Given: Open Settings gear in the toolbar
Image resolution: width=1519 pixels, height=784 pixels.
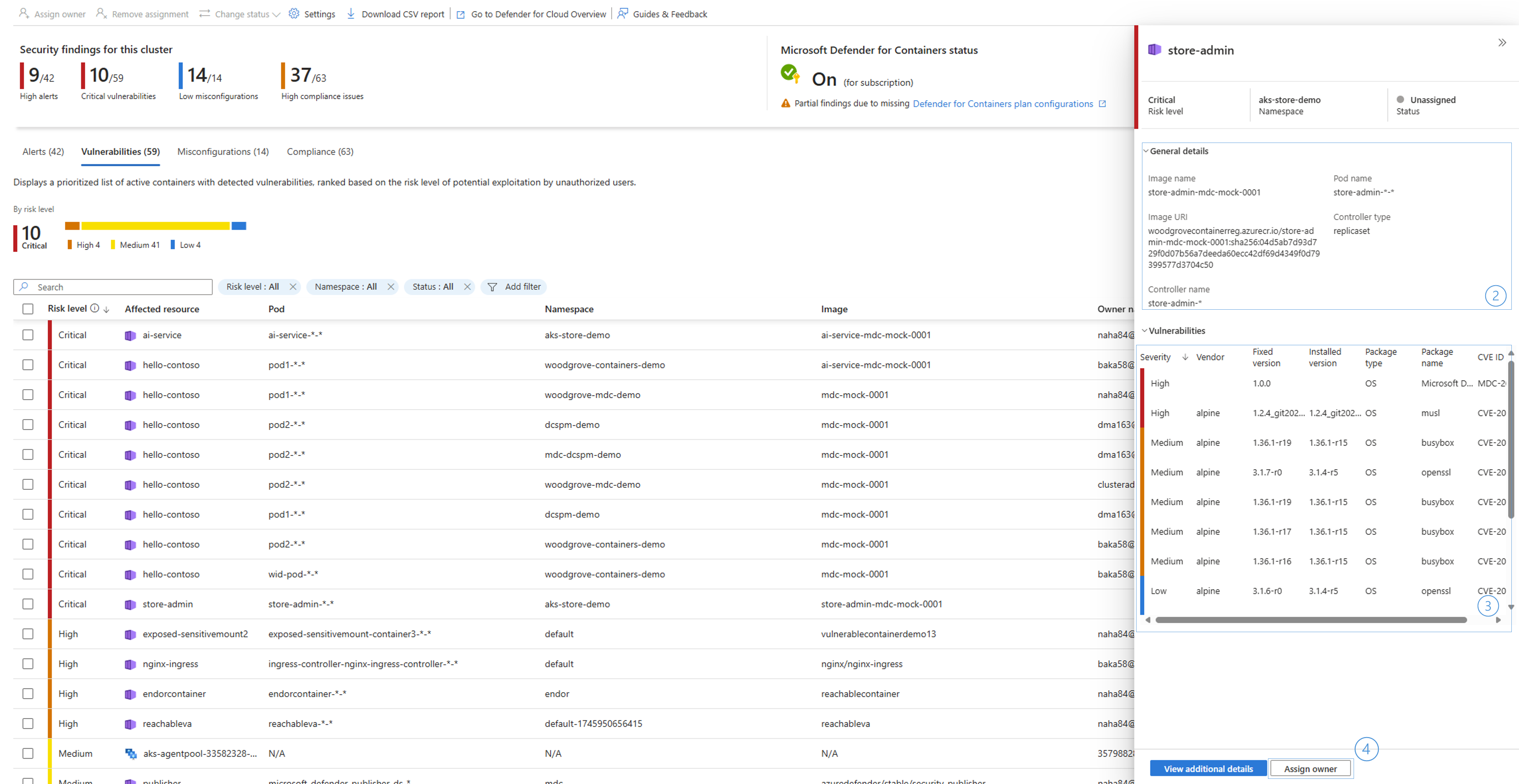Looking at the screenshot, I should click(x=294, y=13).
